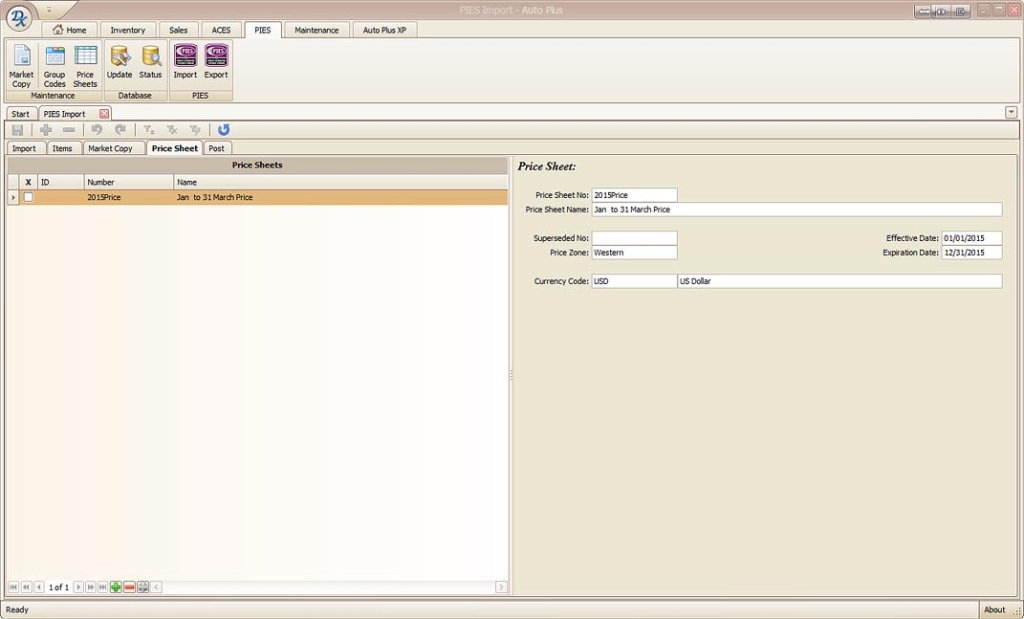This screenshot has width=1024, height=619.
Task: Select the Start document tab
Action: point(20,114)
